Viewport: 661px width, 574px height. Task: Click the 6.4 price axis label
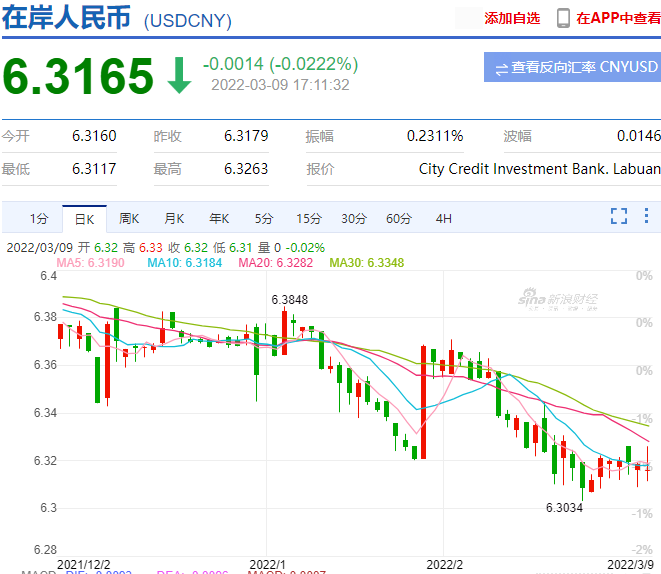(48, 276)
